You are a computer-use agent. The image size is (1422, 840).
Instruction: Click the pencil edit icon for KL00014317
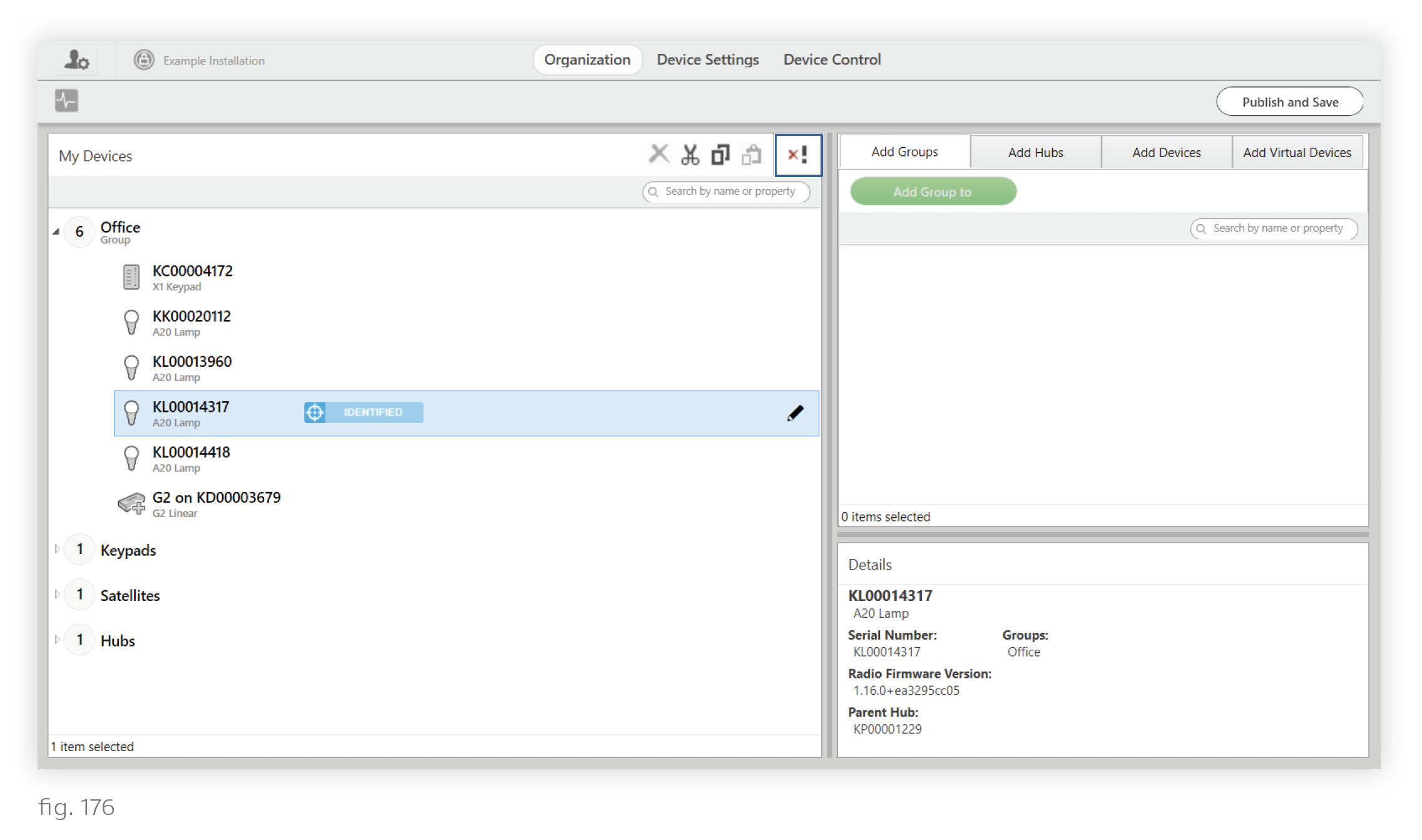click(795, 413)
